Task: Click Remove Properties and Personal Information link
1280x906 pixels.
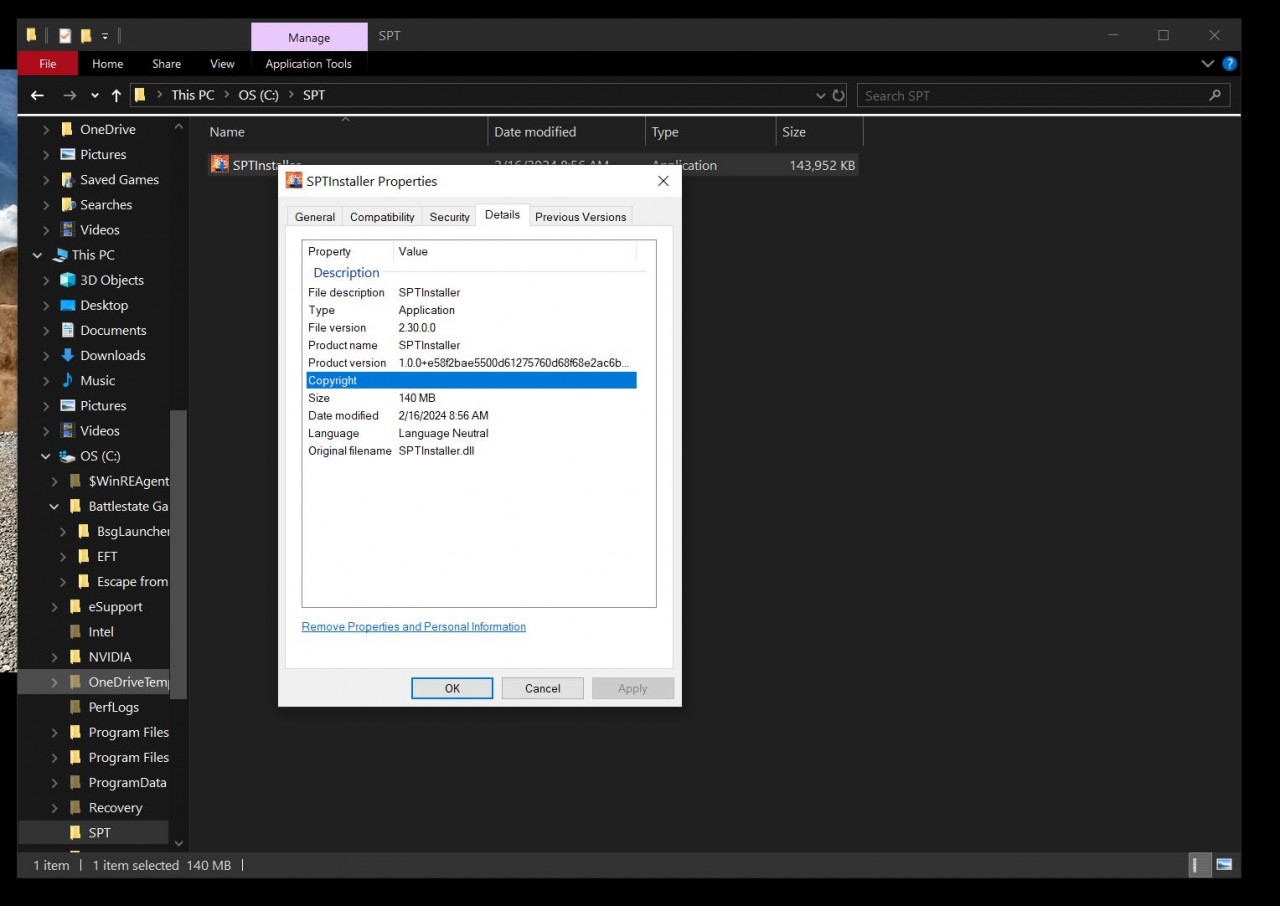Action: pos(414,627)
